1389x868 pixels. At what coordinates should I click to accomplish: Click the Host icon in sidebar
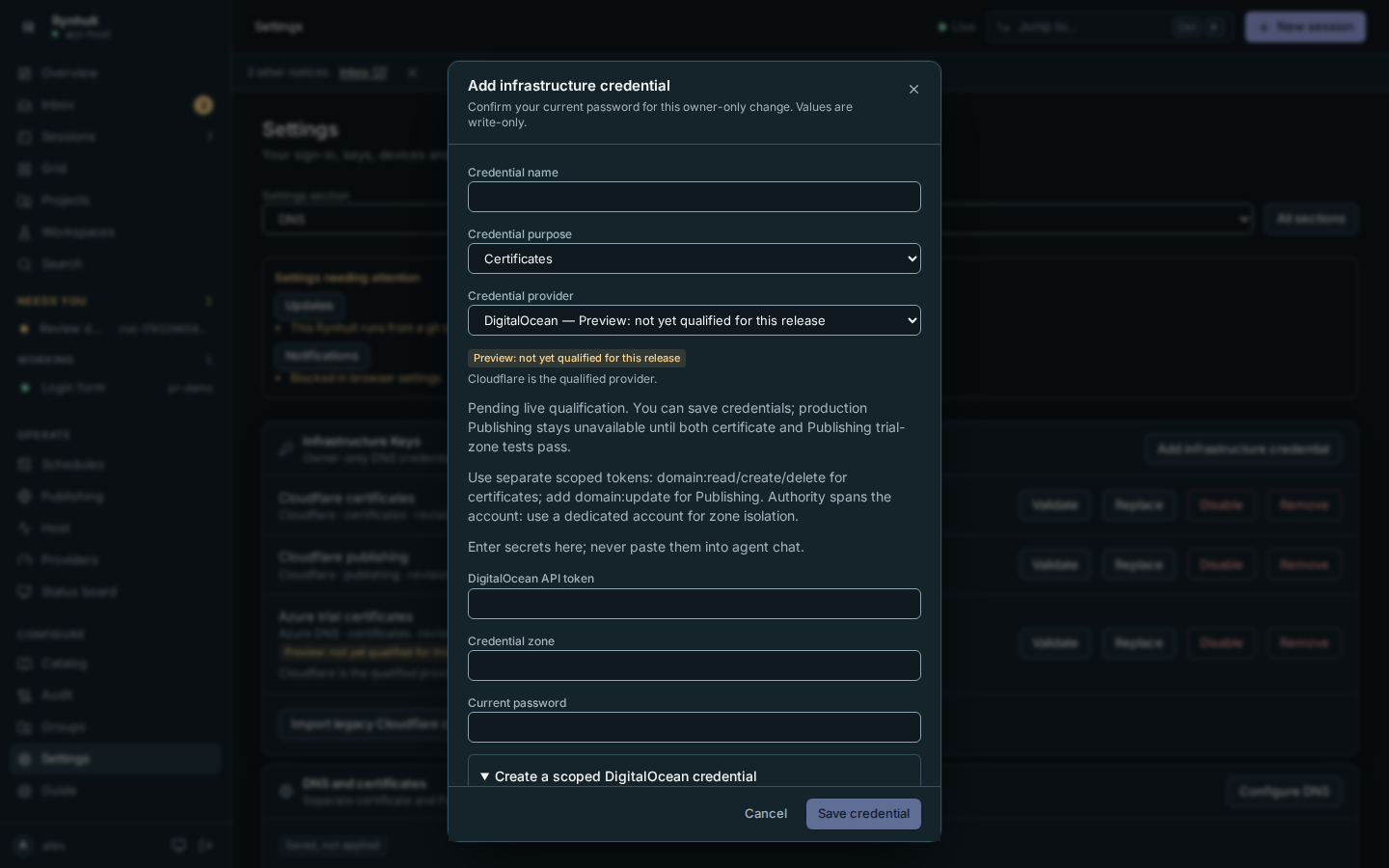(25, 529)
